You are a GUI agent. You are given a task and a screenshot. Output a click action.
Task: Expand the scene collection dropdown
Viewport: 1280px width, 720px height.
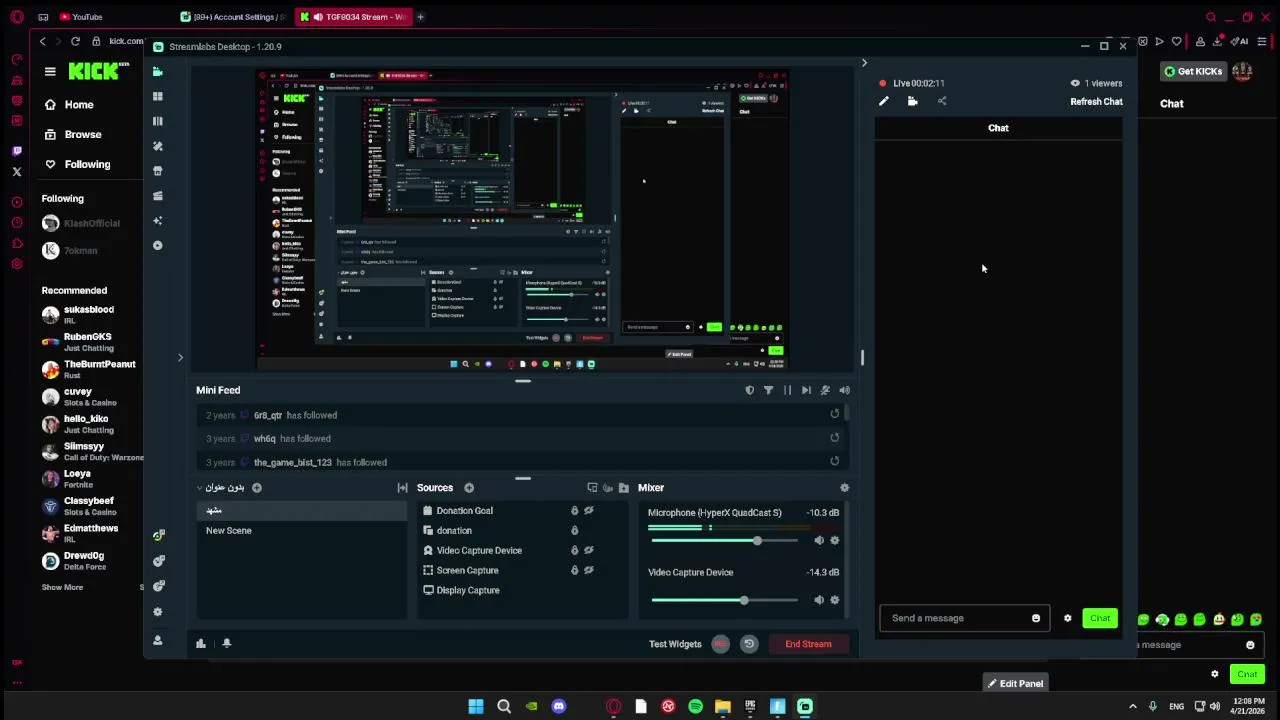click(219, 488)
